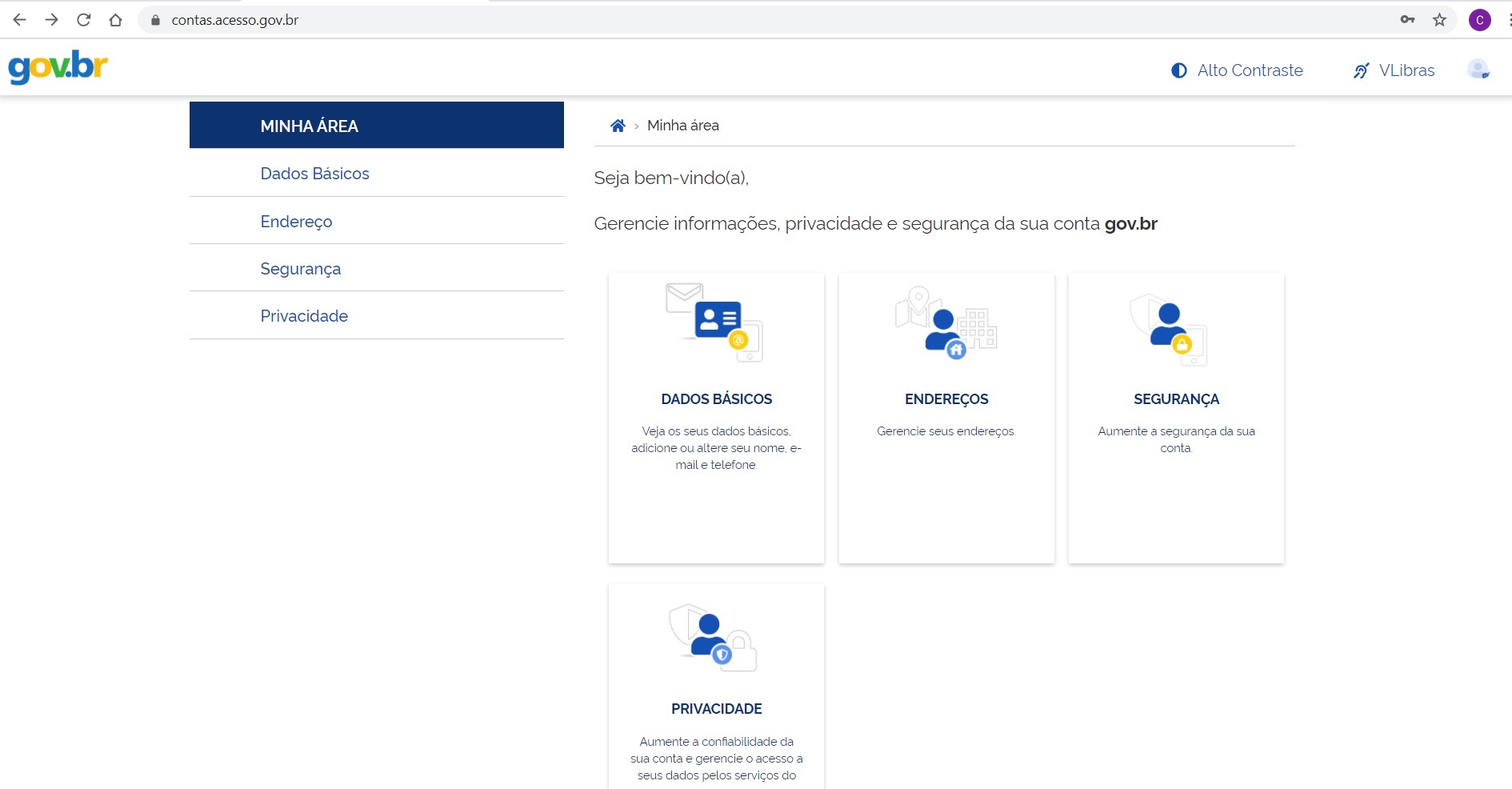The width and height of the screenshot is (1512, 789).
Task: Go to Segurança in the sidebar
Action: click(x=300, y=269)
